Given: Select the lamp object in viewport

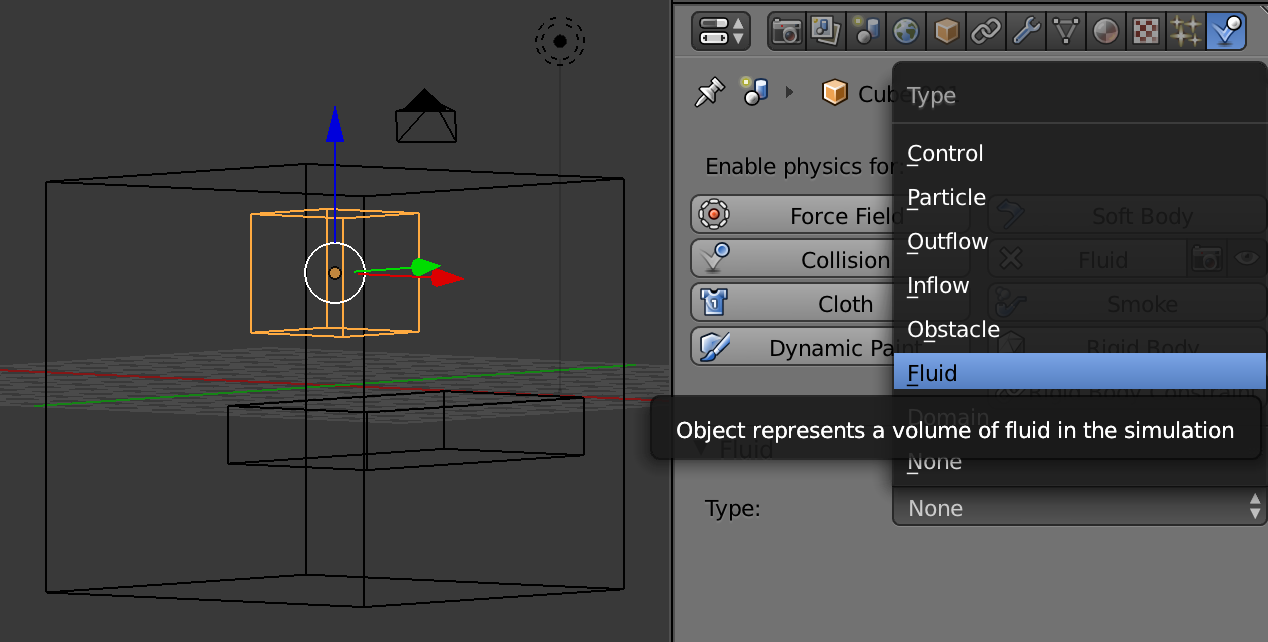Looking at the screenshot, I should (560, 41).
